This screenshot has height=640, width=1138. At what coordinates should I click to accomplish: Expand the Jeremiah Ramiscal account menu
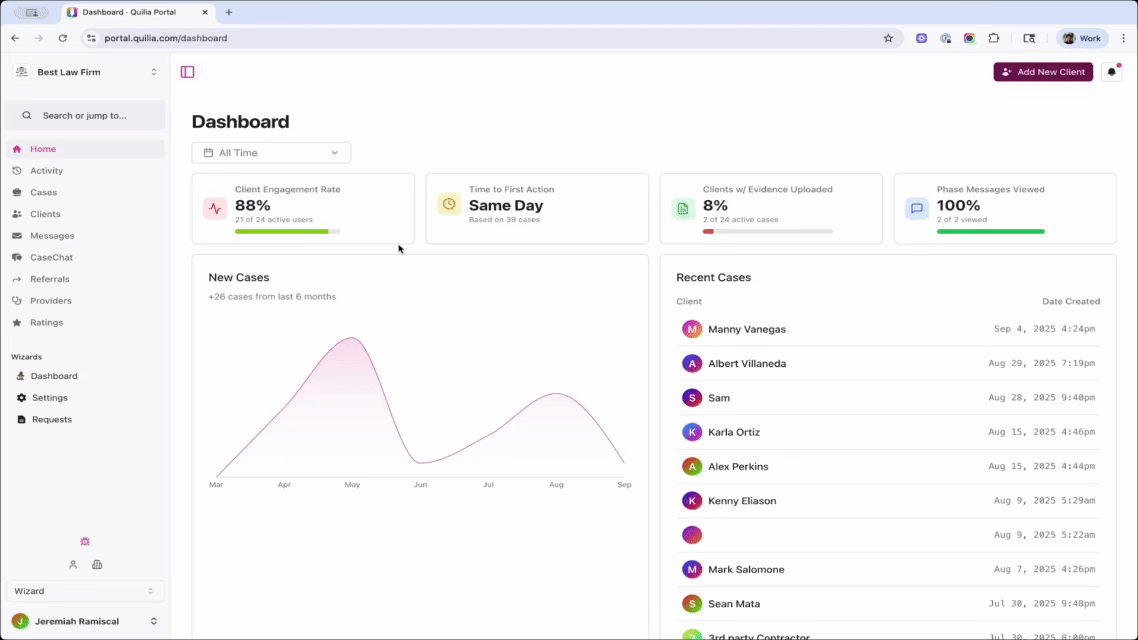point(85,620)
